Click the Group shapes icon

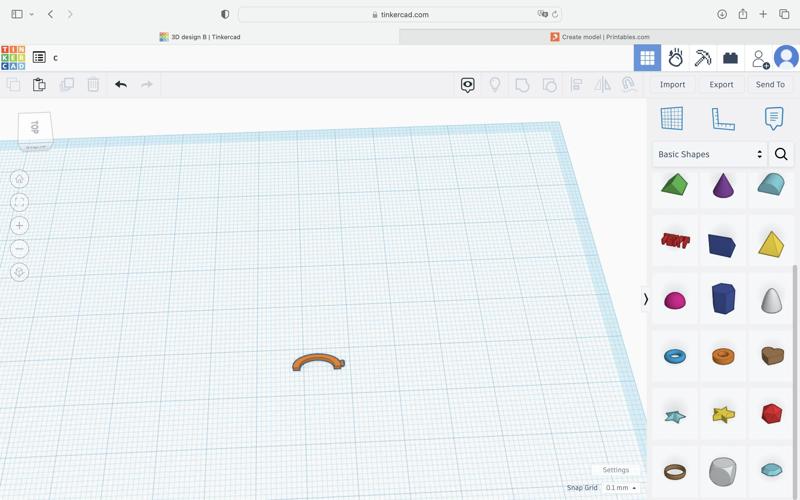click(x=522, y=85)
